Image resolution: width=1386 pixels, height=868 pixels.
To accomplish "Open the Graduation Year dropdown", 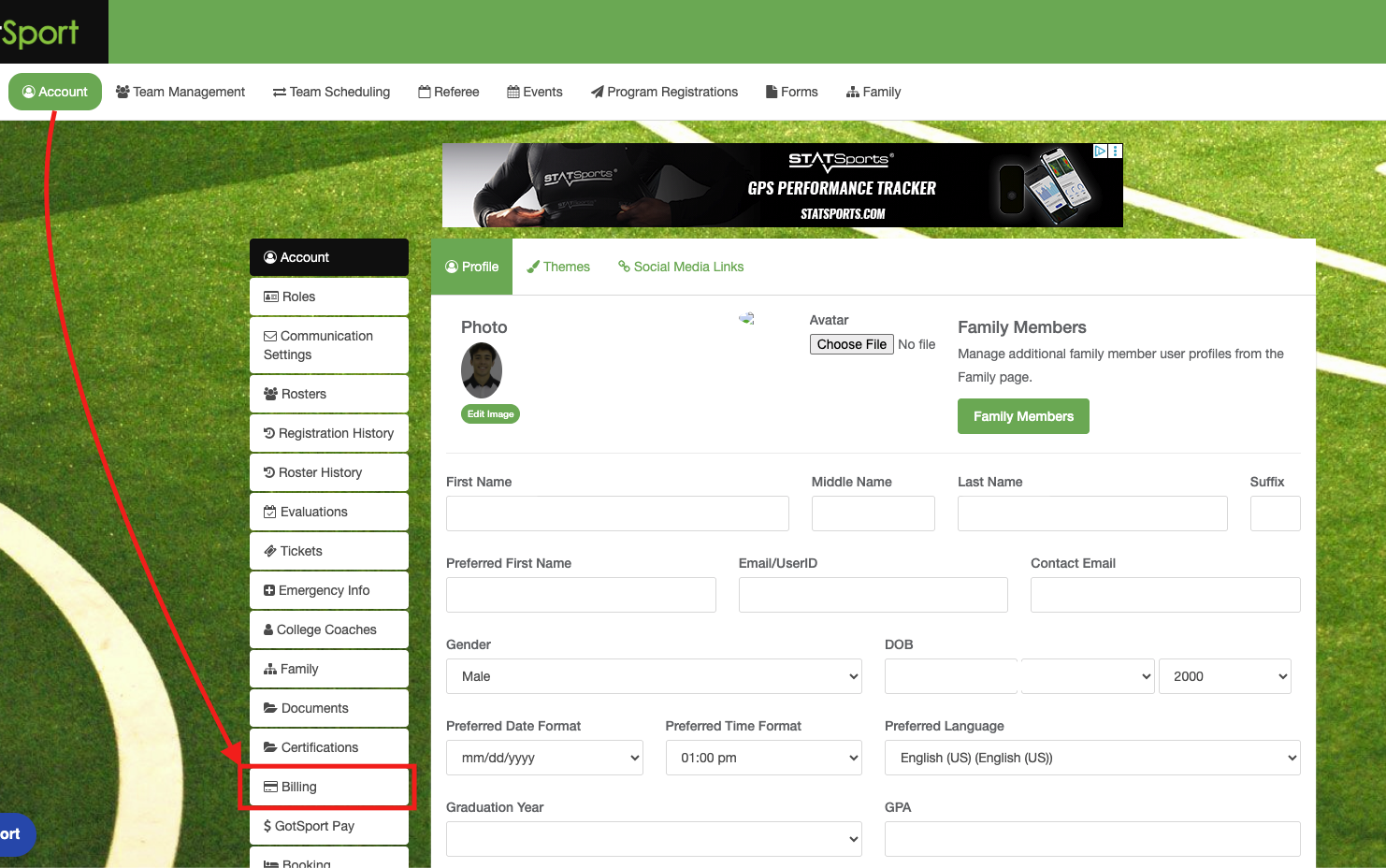I will pyautogui.click(x=654, y=839).
